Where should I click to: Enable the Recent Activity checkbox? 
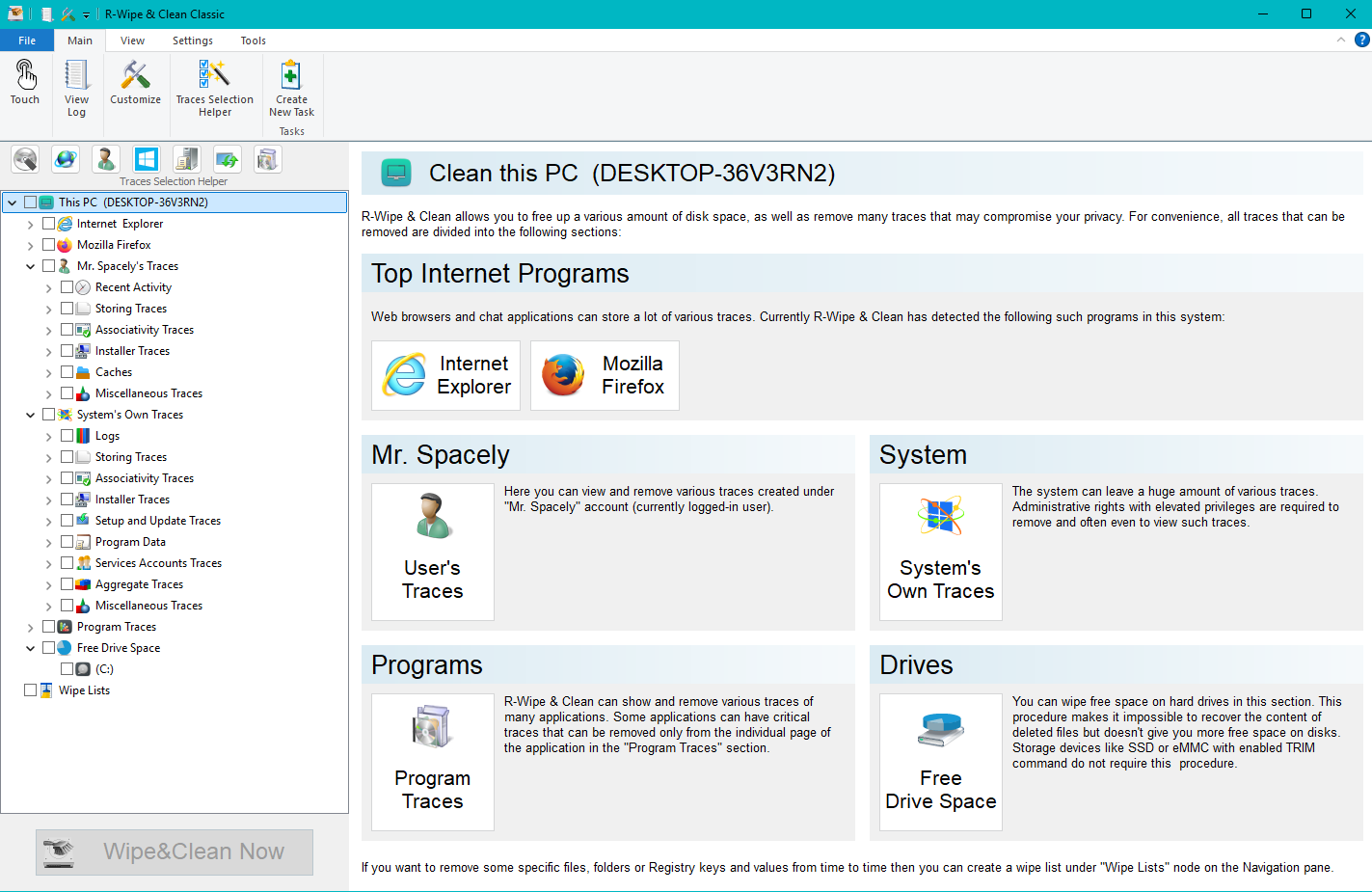click(67, 287)
